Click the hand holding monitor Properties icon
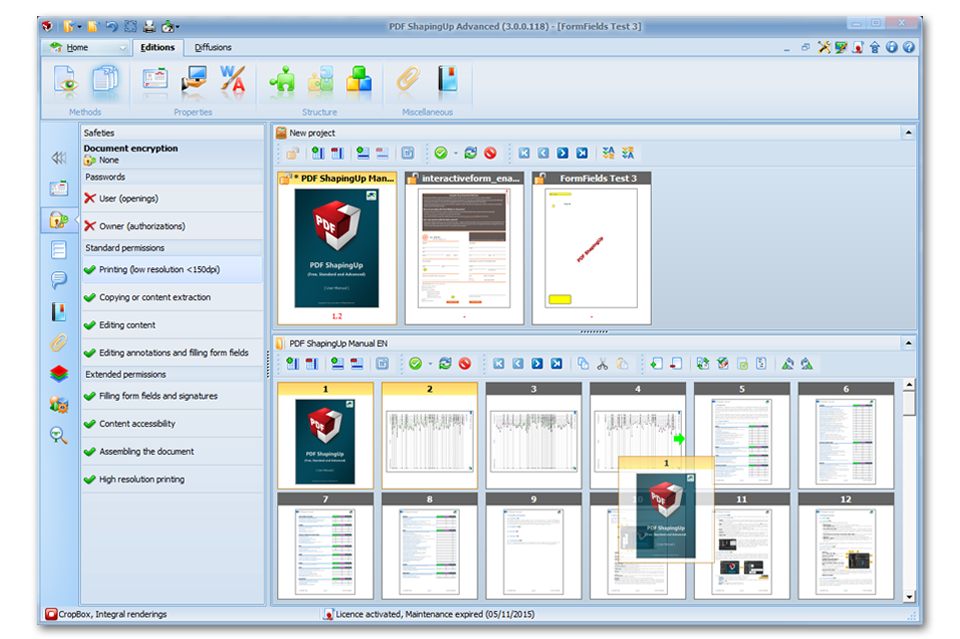This screenshot has width=960, height=639. click(x=194, y=80)
